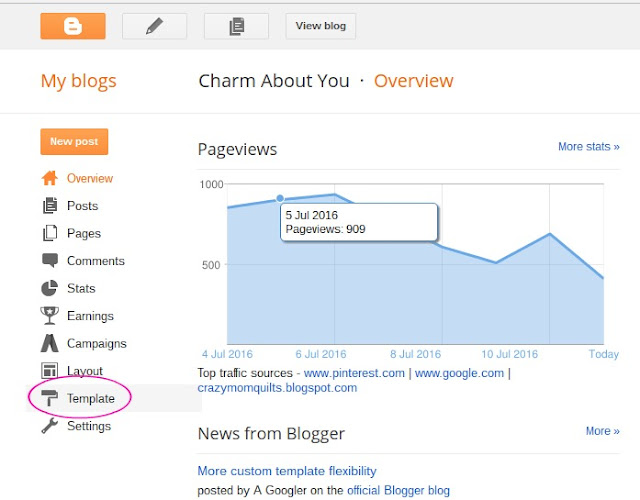Click the 5 Jul 2016 chart data point

click(x=280, y=199)
